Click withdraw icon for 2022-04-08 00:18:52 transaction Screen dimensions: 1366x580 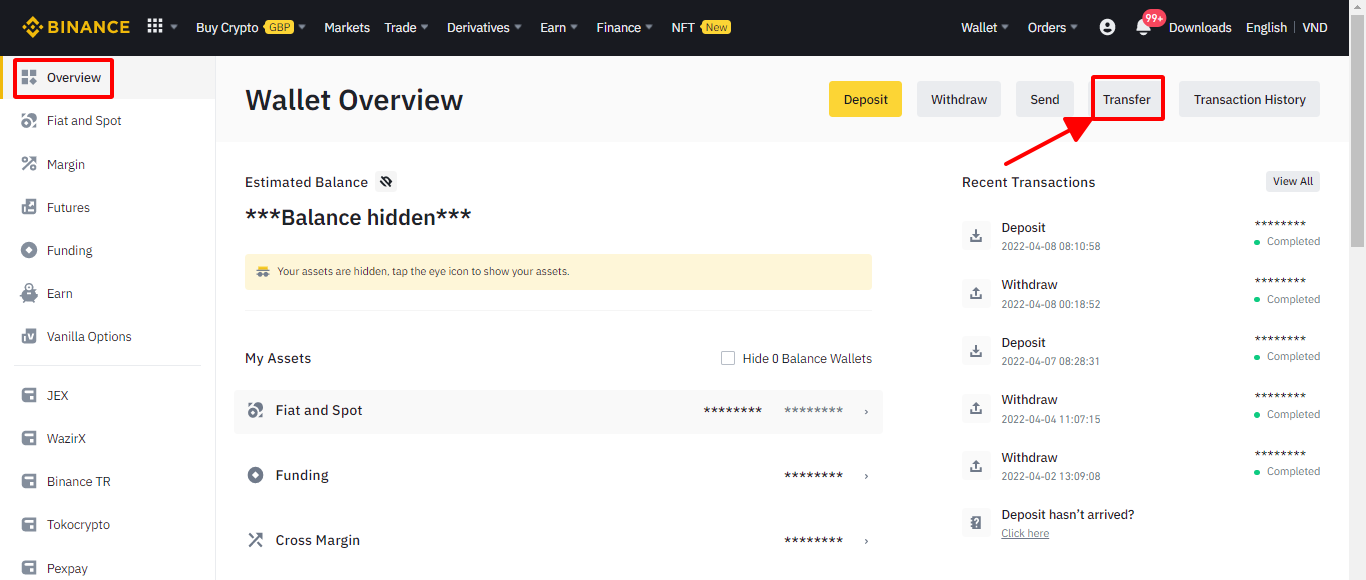tap(975, 293)
